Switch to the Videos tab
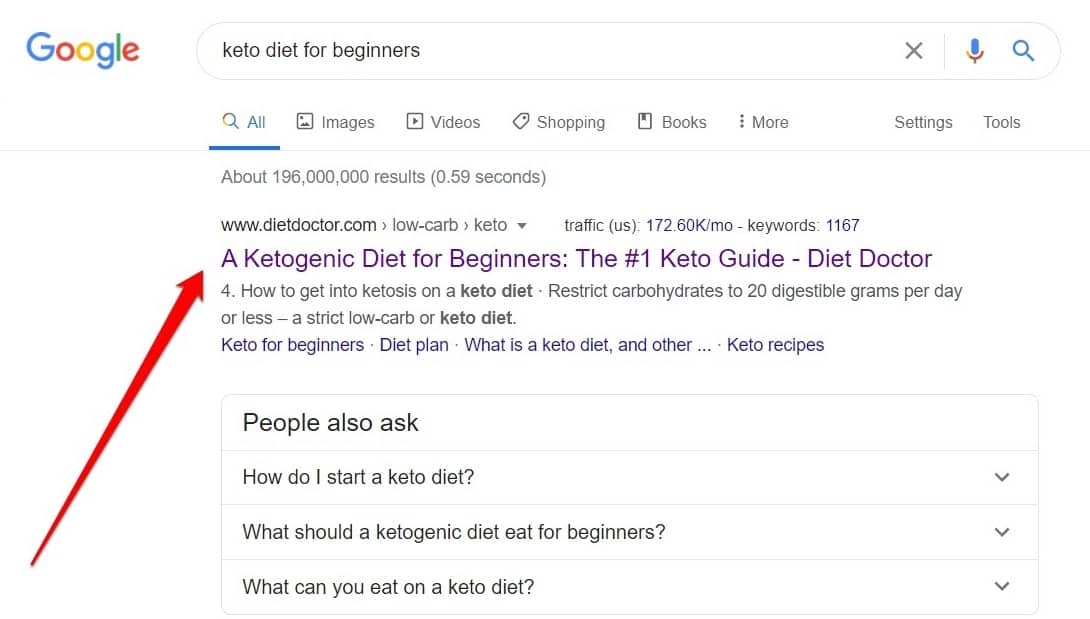The width and height of the screenshot is (1090, 619). pyautogui.click(x=443, y=122)
